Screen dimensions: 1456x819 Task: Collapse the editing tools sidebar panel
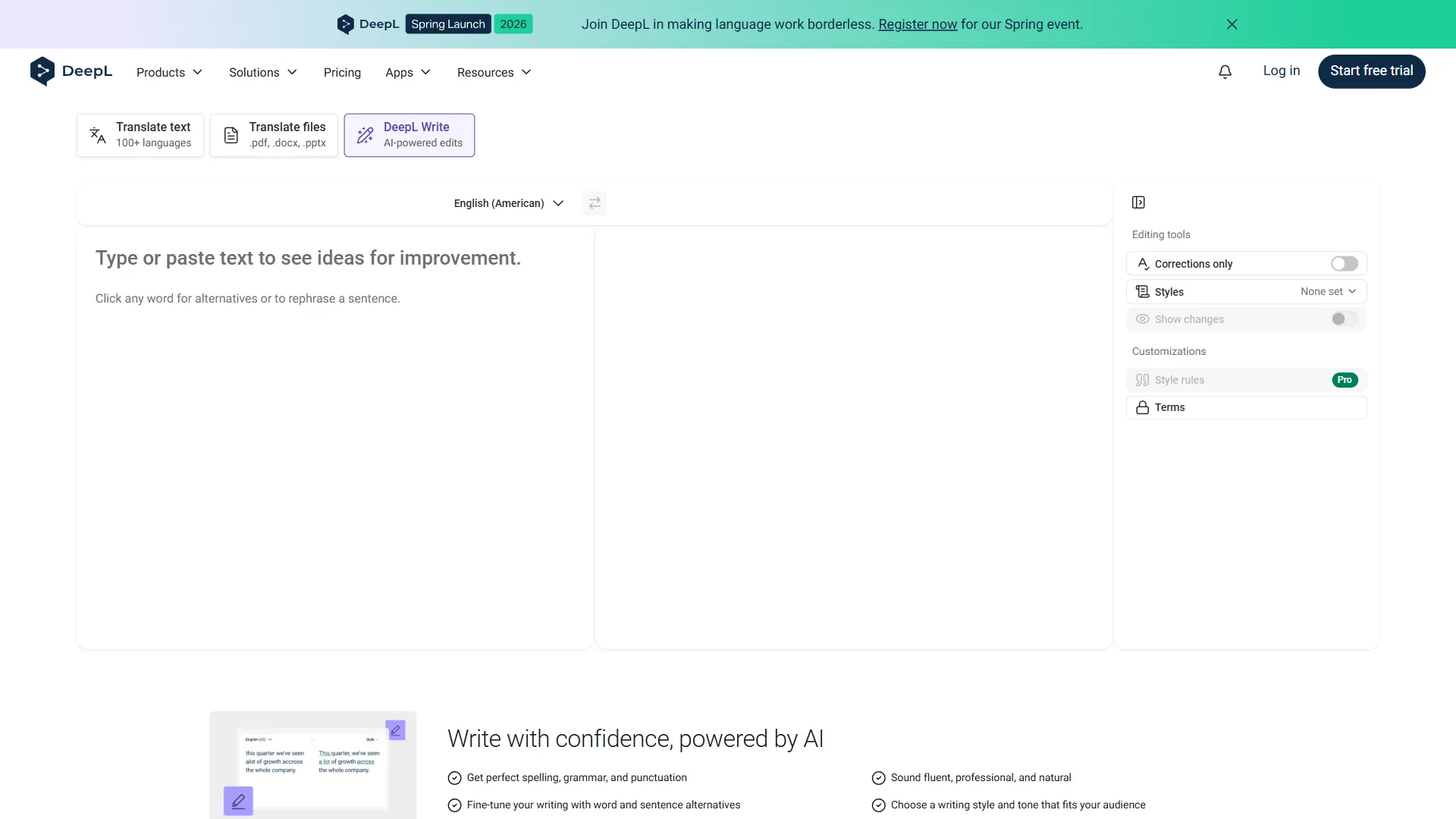pos(1138,202)
